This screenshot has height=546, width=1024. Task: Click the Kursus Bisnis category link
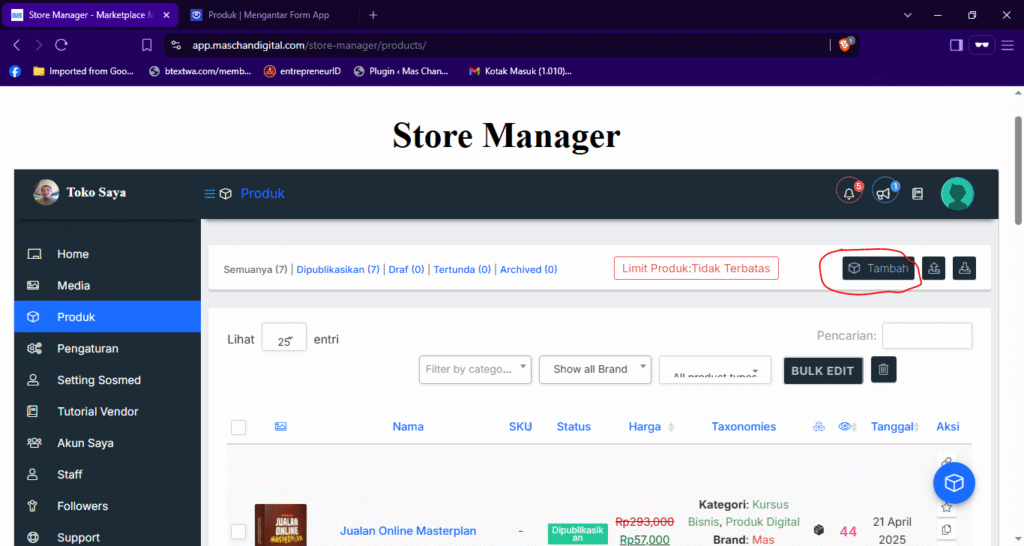tap(742, 513)
